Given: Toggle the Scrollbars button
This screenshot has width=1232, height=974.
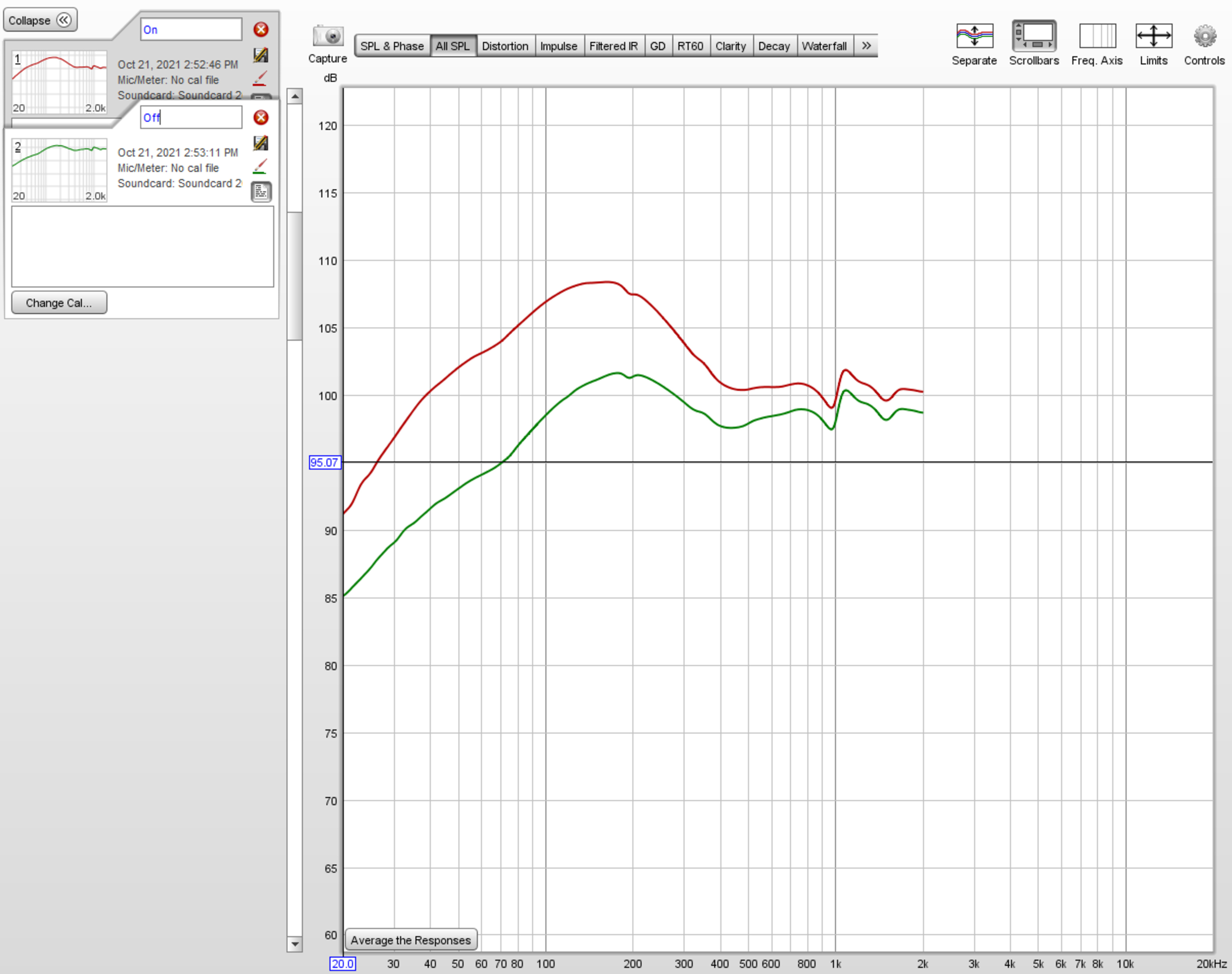Looking at the screenshot, I should pos(1033,37).
